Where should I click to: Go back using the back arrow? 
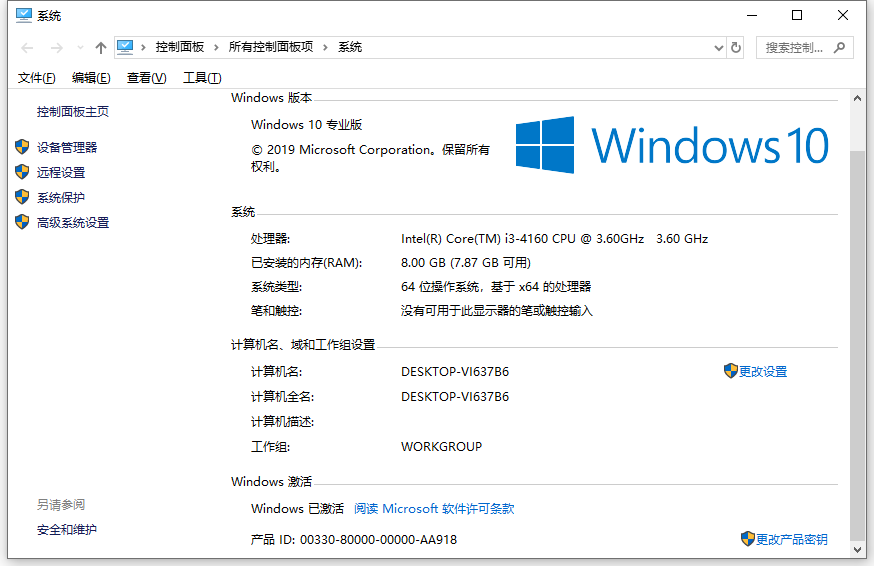point(27,48)
